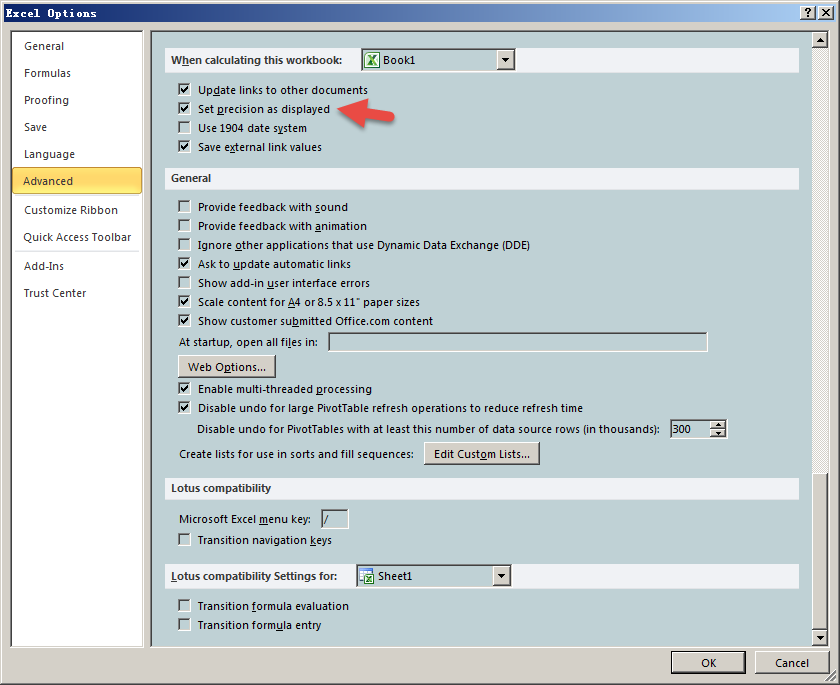Screen dimensions: 840x685
Task: Click the Microsoft Excel menu key field
Action: point(335,519)
